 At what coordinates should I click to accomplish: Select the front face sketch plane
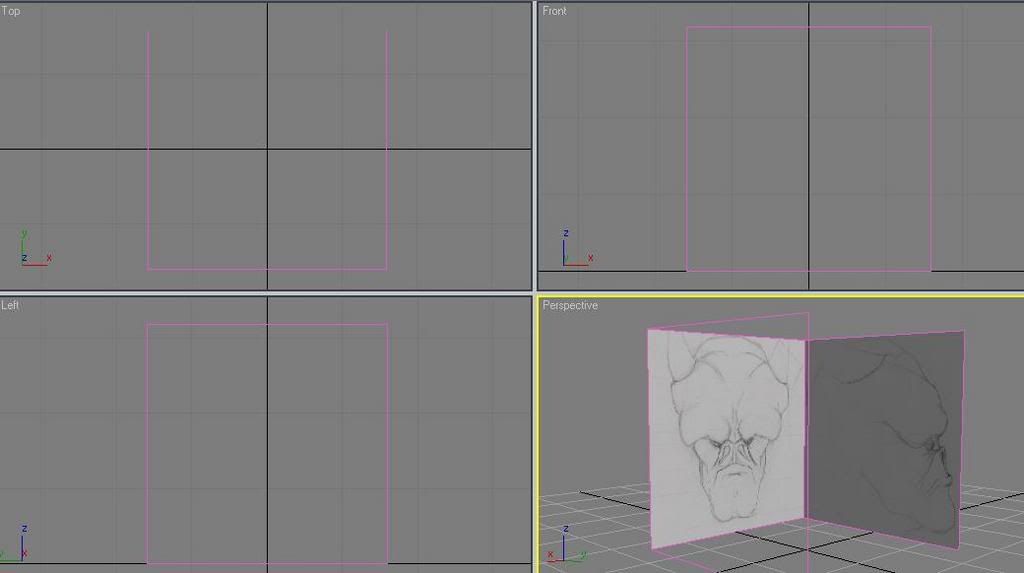pyautogui.click(x=727, y=430)
